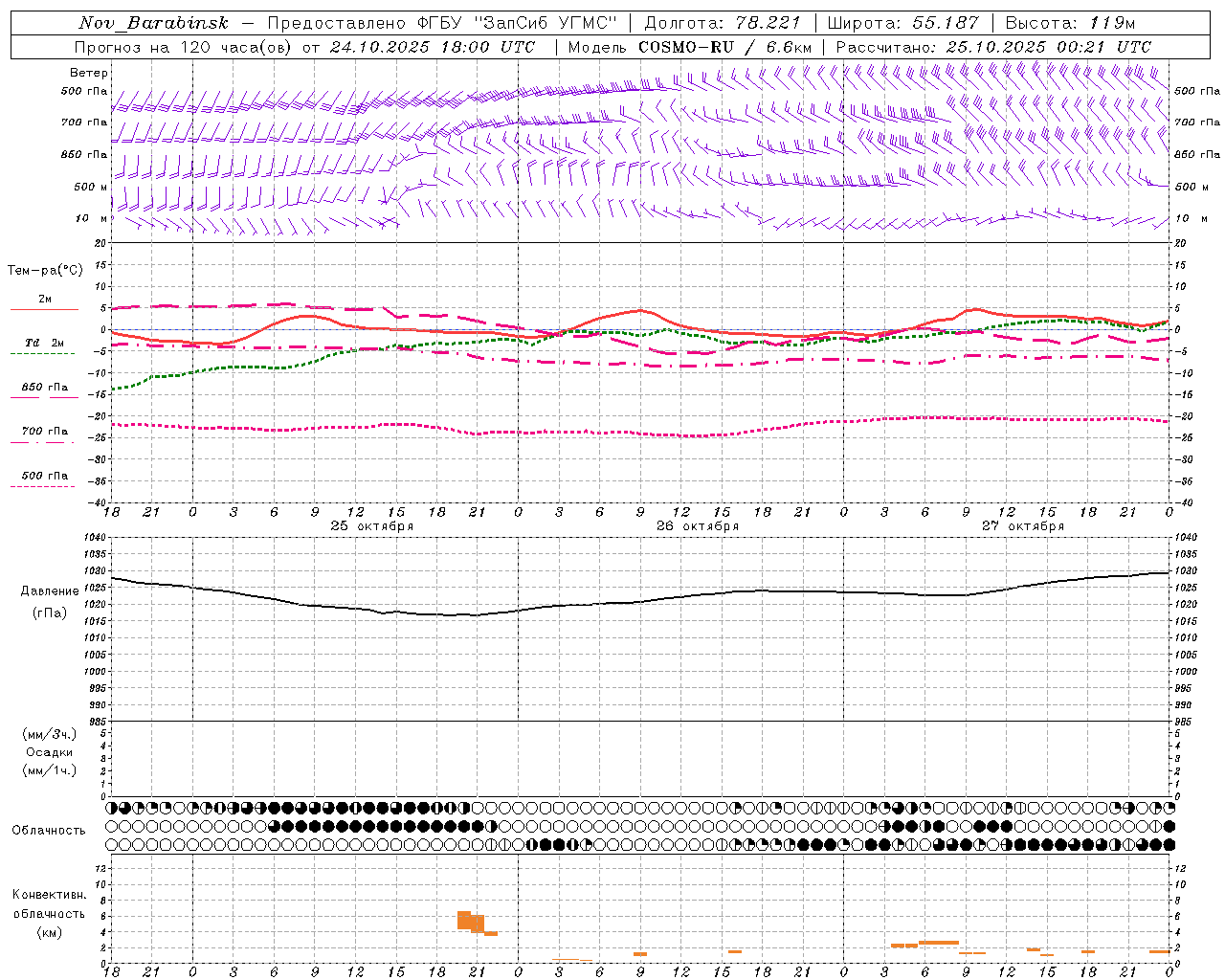
Task: Click the model name "COSMO-RU / 6.6км"
Action: pos(725,47)
